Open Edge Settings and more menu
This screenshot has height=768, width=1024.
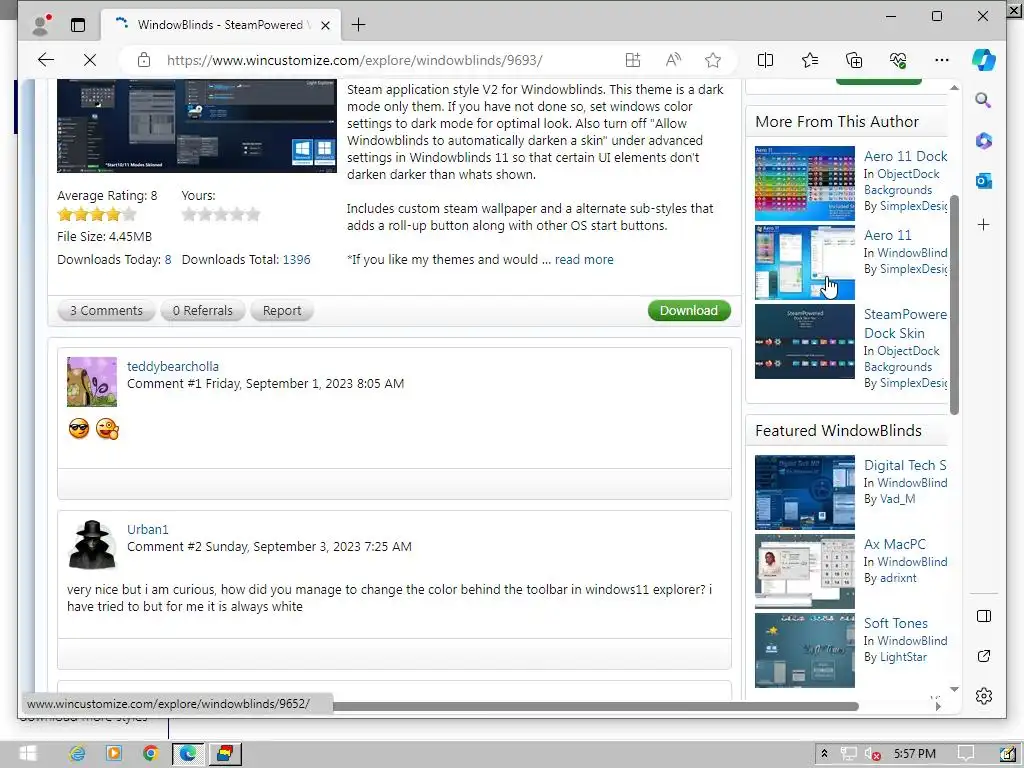pos(942,60)
